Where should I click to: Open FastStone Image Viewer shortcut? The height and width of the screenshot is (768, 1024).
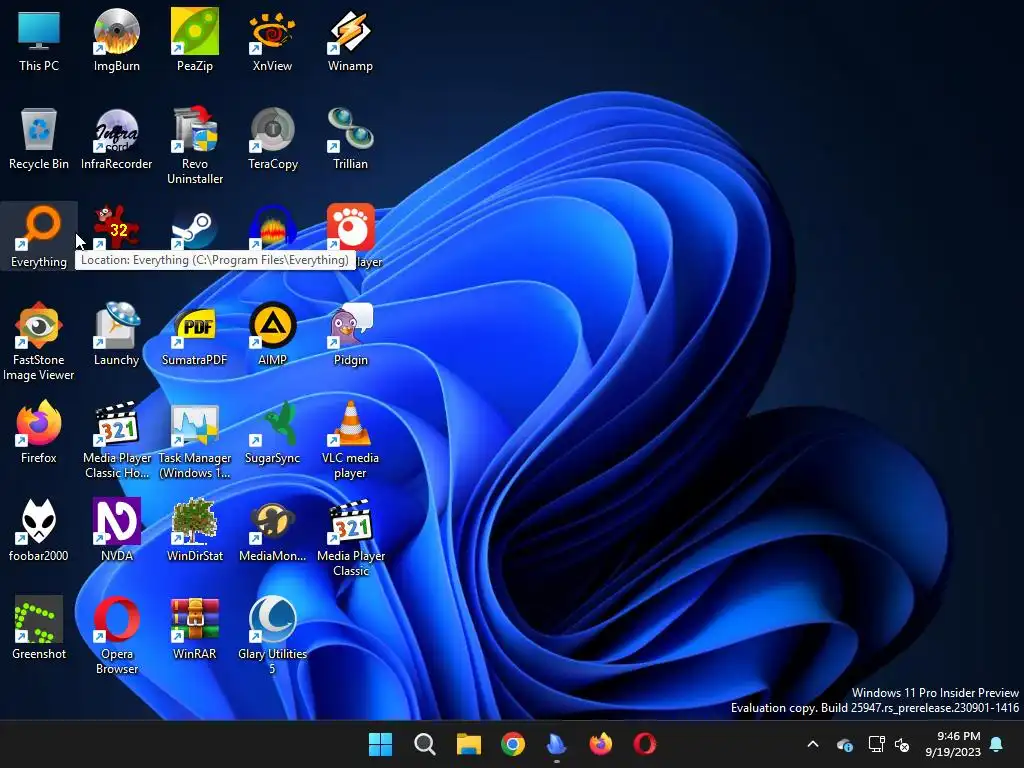39,341
